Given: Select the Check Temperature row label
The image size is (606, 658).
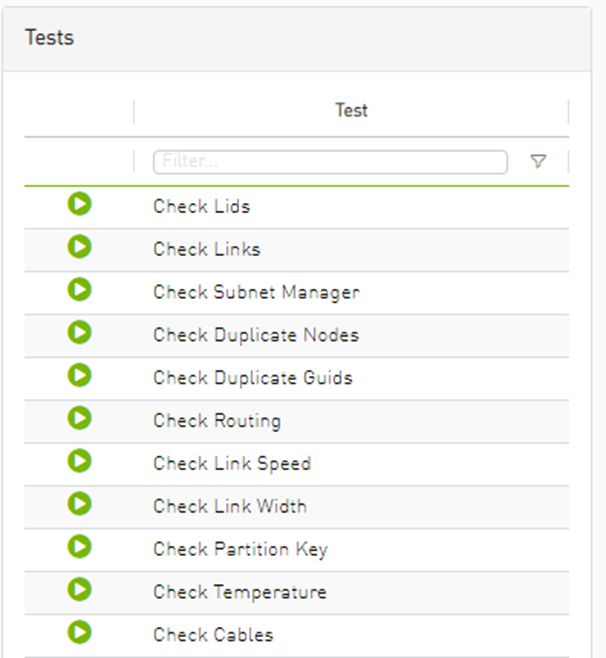Looking at the screenshot, I should [240, 592].
